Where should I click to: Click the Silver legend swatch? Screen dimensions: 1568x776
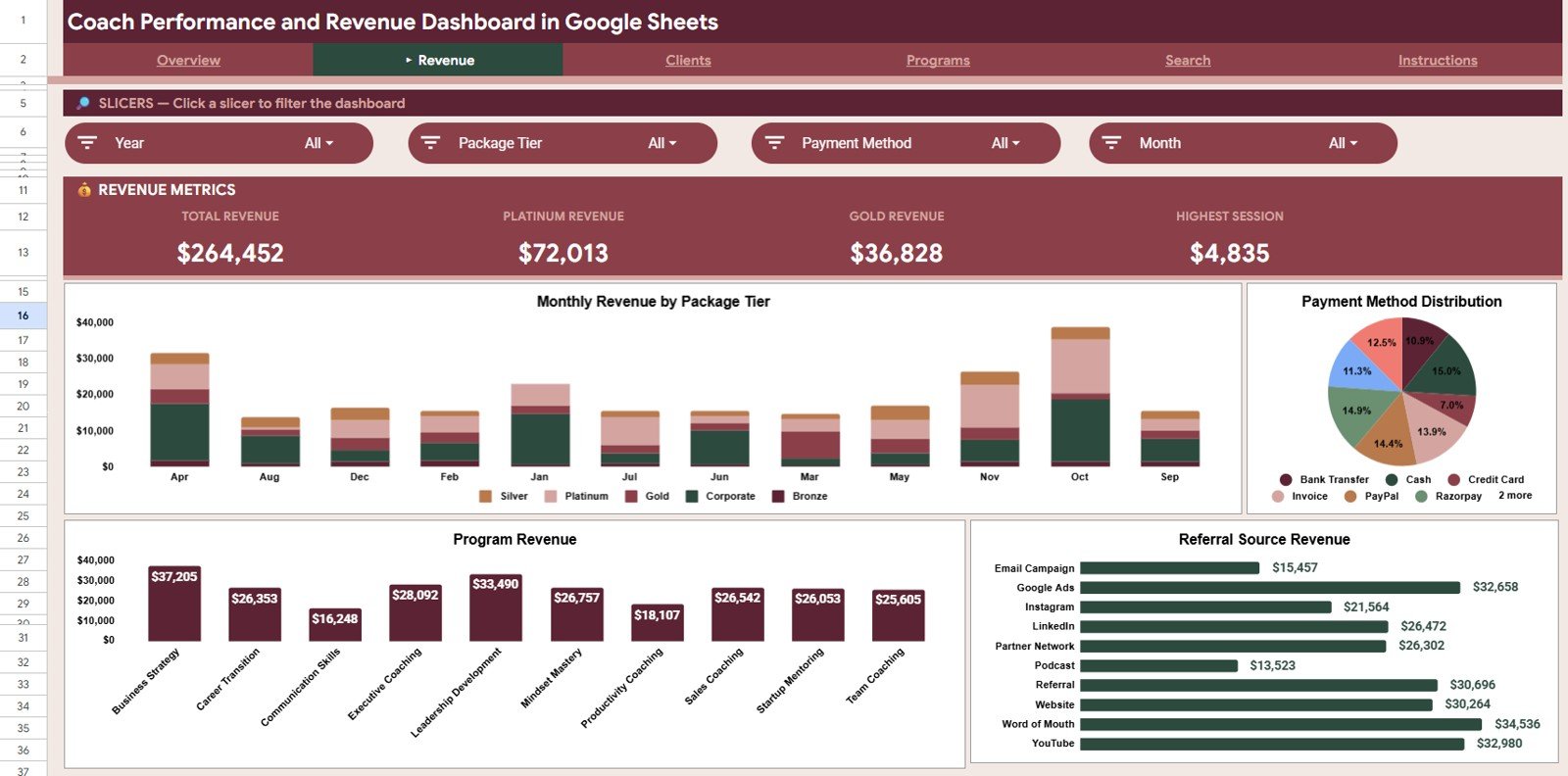(485, 497)
